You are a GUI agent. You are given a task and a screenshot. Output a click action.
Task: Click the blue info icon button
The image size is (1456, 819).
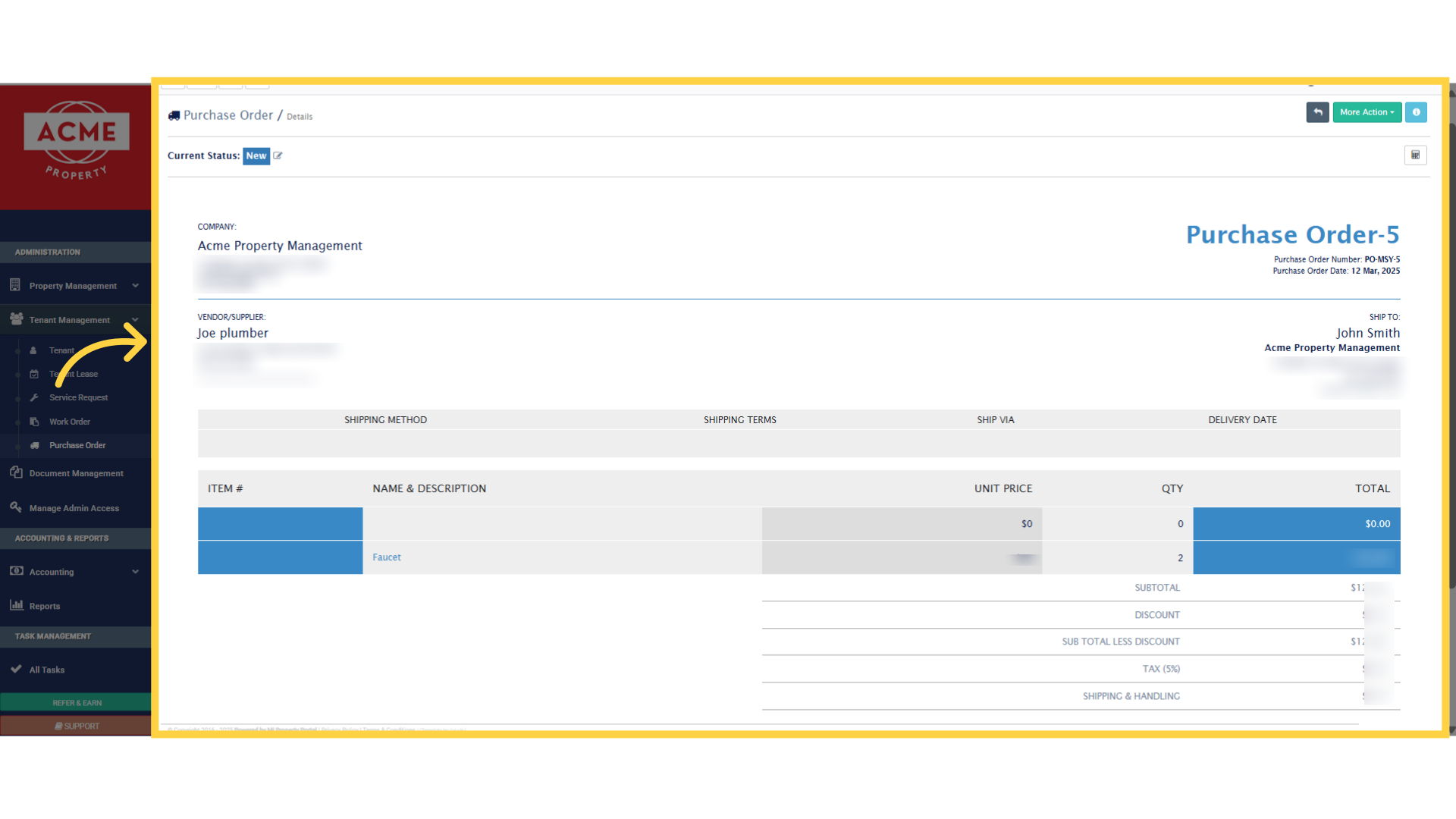pos(1416,112)
